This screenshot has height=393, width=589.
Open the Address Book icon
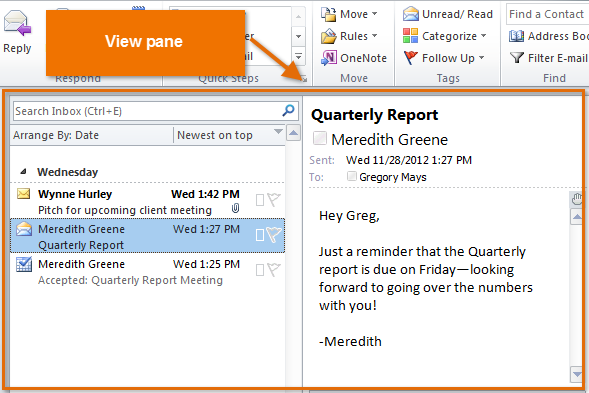pos(517,36)
